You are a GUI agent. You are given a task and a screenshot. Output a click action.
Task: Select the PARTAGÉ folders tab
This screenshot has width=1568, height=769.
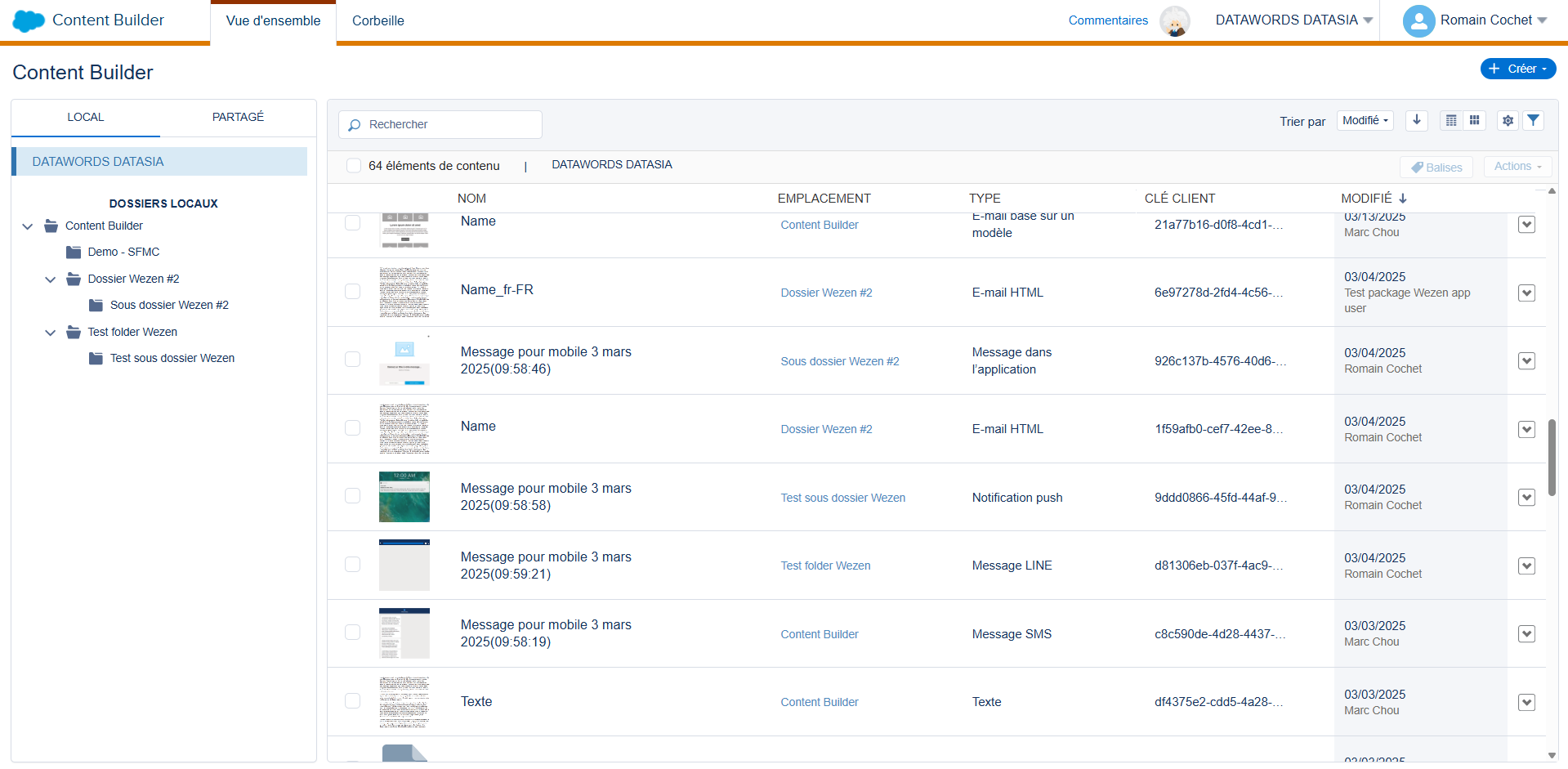click(x=238, y=117)
